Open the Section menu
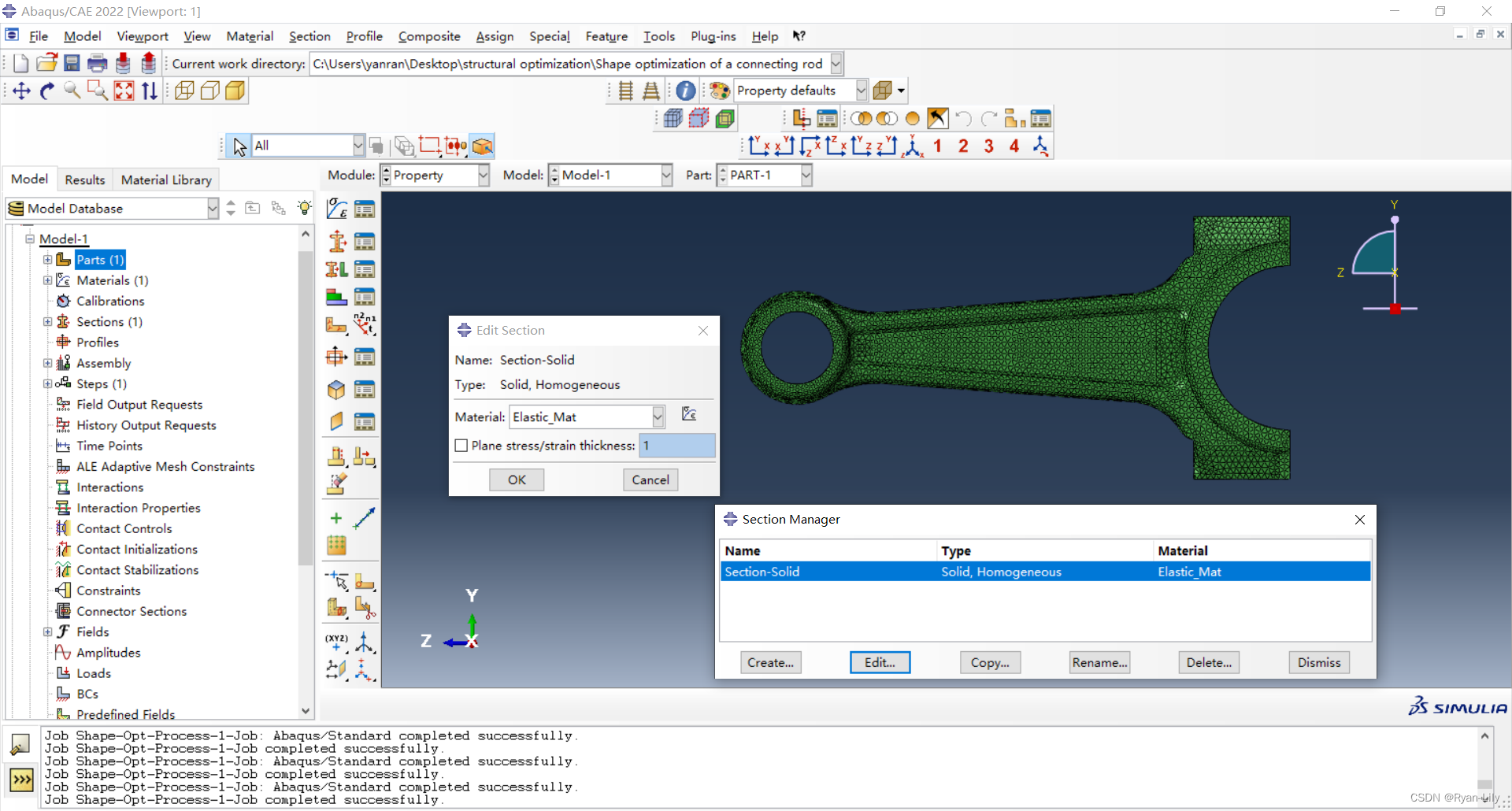 309,36
